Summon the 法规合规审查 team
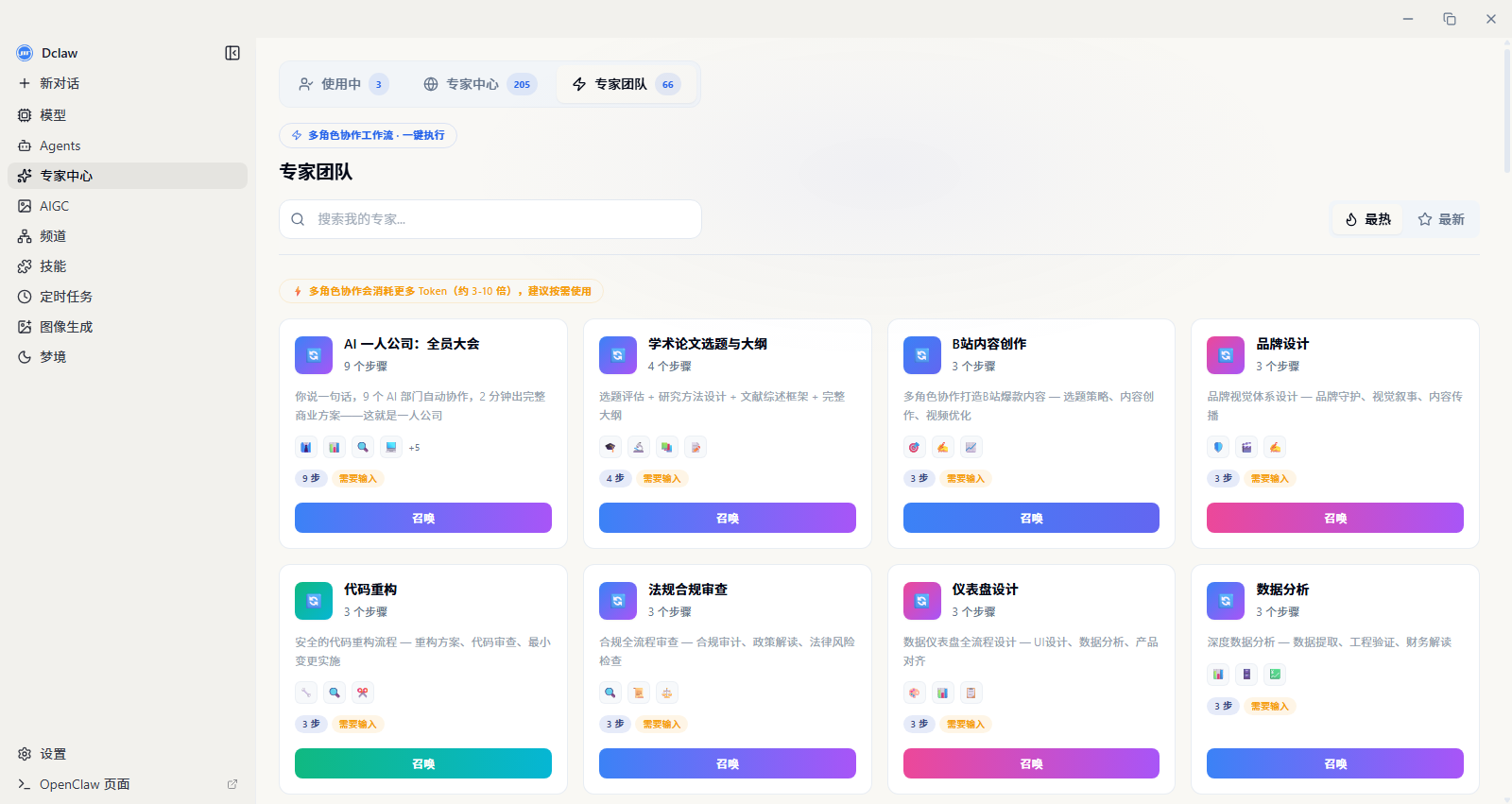 point(728,763)
